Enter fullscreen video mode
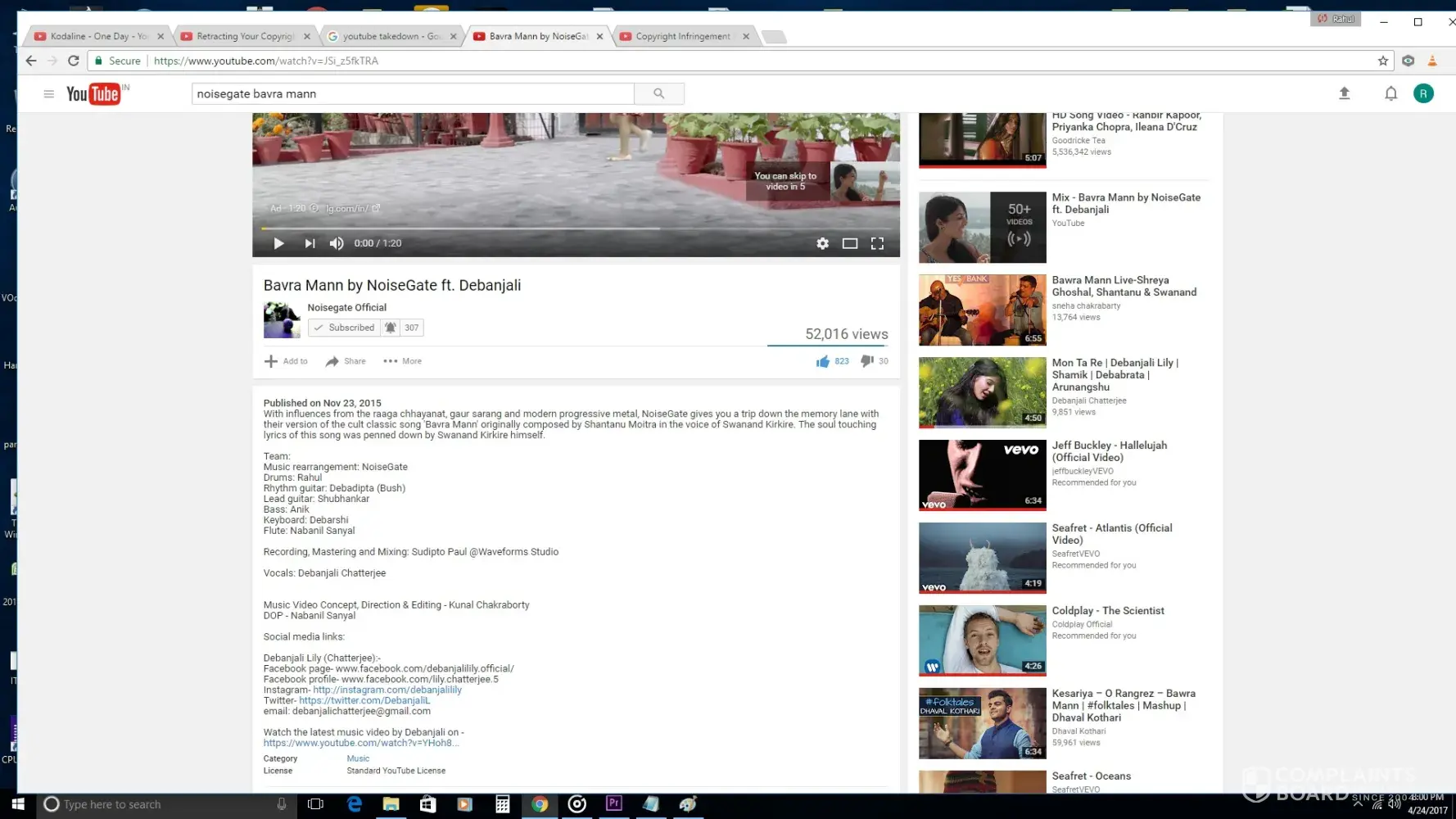Screen dimensions: 1456x819 pos(877,243)
